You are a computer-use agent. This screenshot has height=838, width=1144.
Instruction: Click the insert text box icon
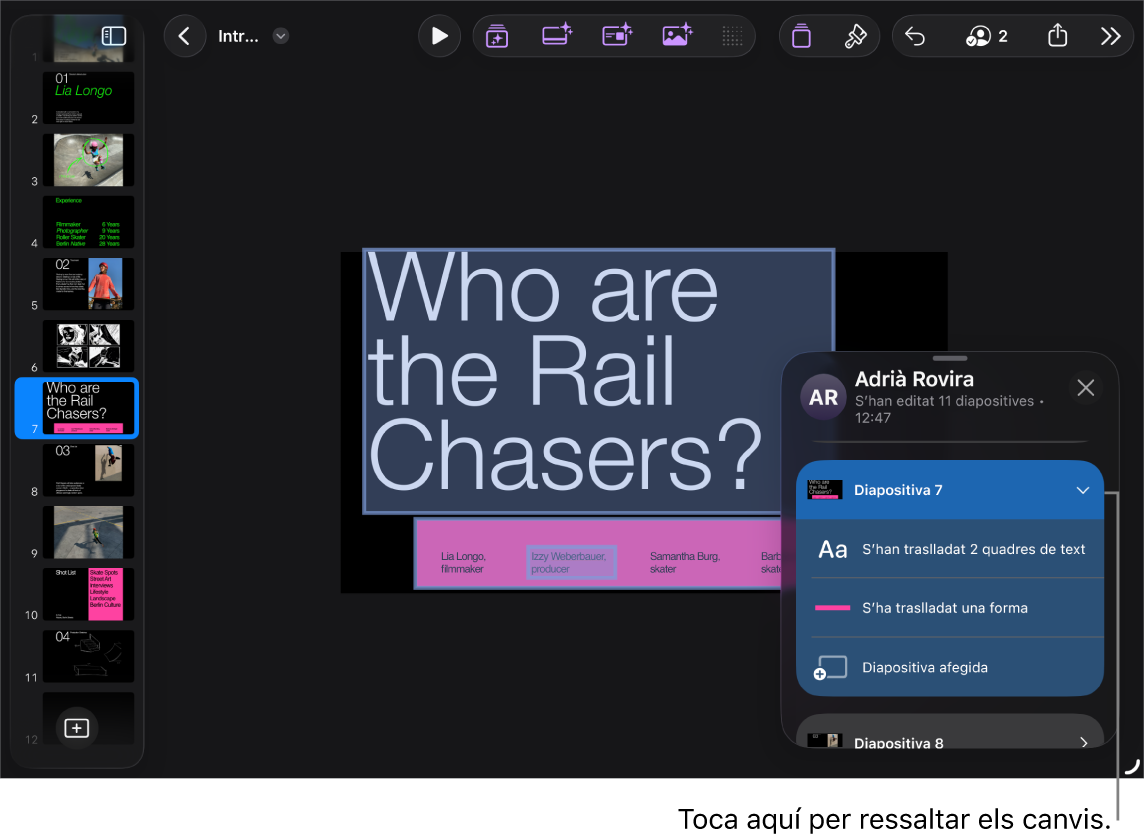[x=557, y=36]
